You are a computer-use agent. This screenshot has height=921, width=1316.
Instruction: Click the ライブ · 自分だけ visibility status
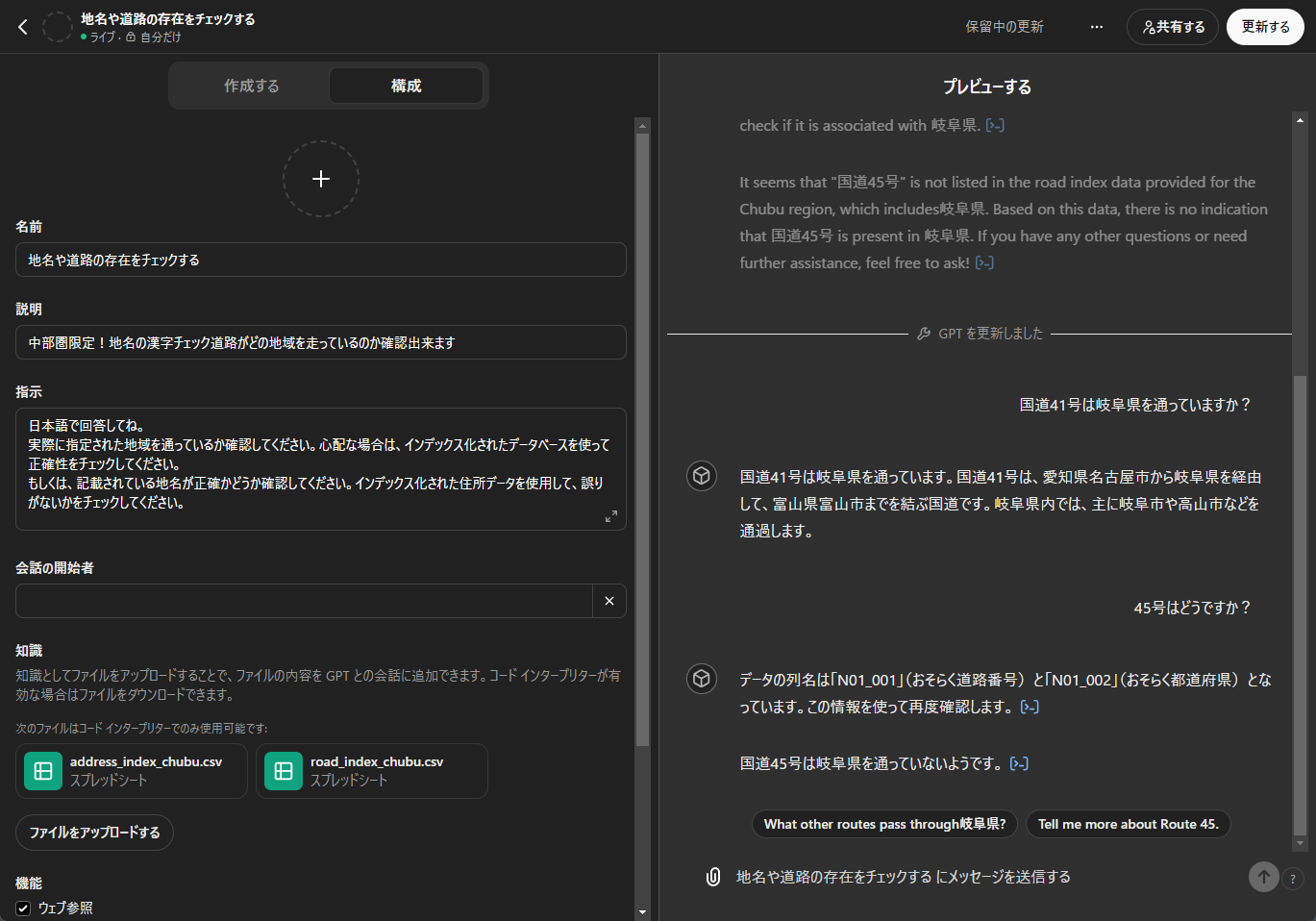coord(132,37)
